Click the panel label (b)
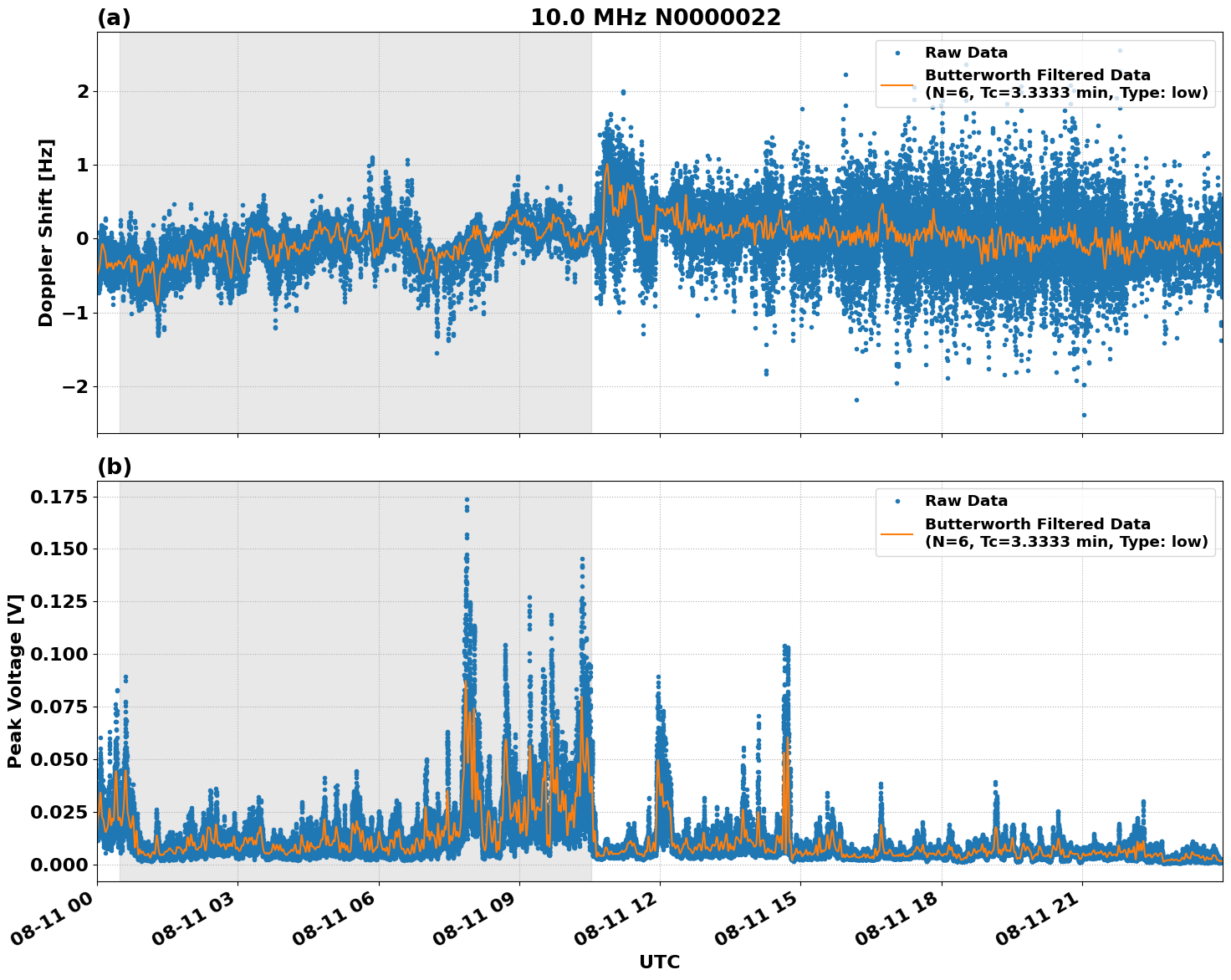The image size is (1231, 980). [115, 465]
